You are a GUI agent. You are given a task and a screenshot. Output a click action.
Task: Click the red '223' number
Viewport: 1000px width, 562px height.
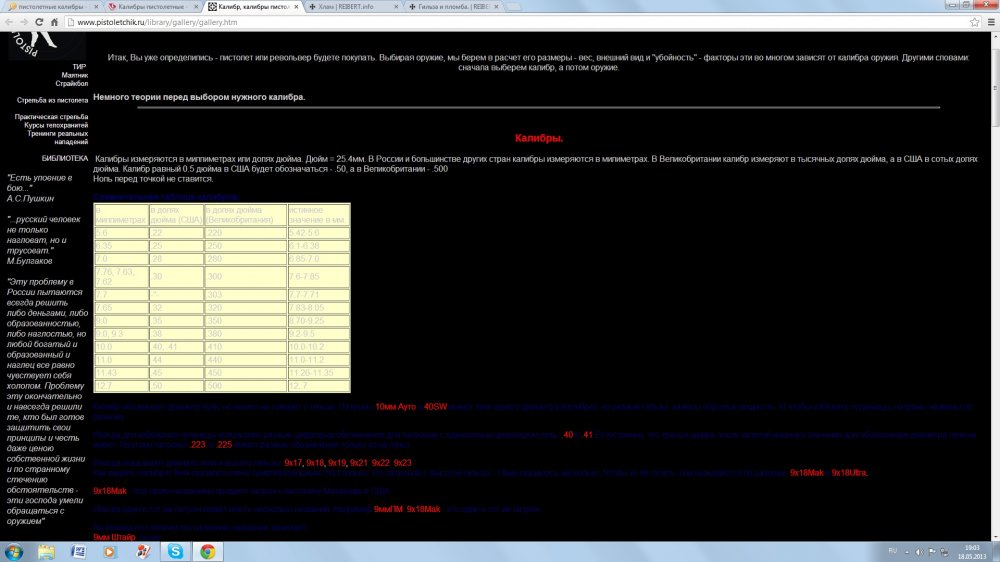198,445
